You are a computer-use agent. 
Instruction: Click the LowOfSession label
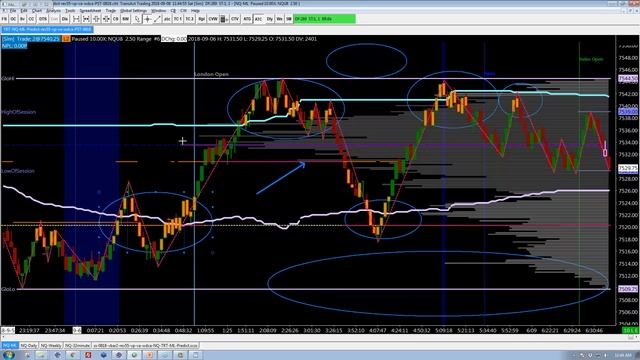coord(18,171)
